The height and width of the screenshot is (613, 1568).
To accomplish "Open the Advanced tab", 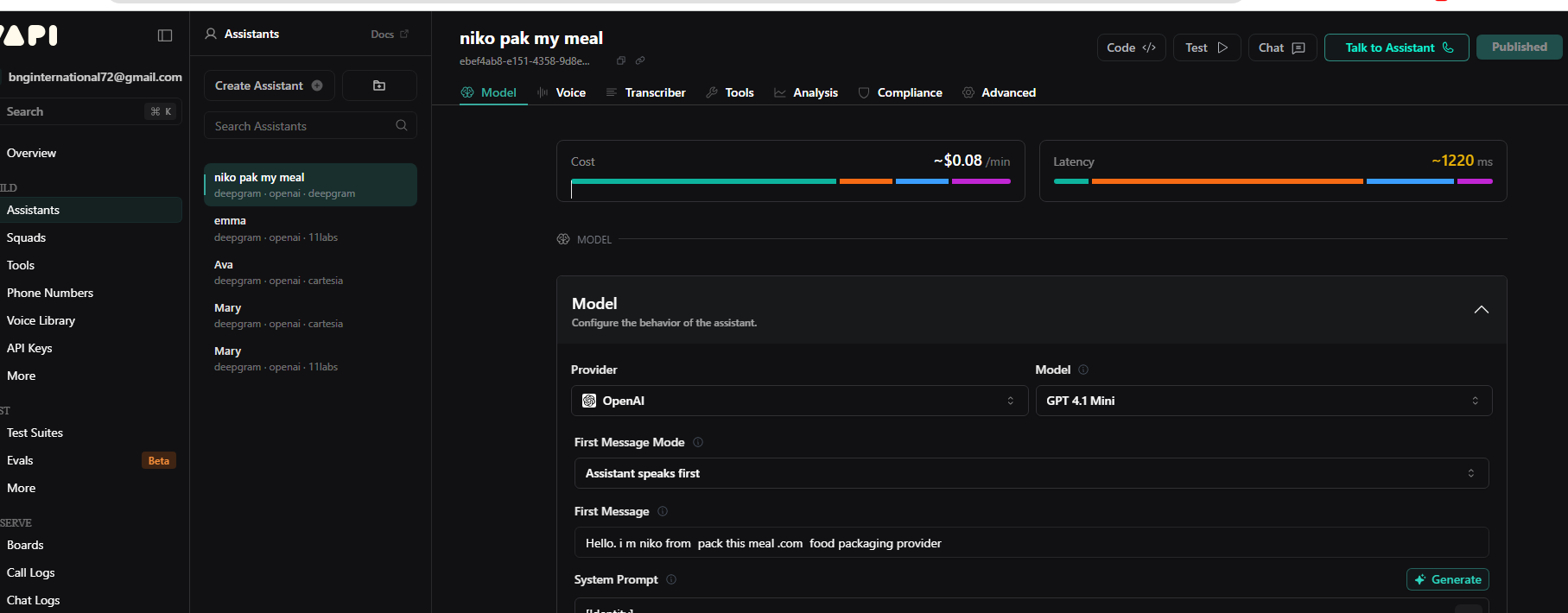I will click(1000, 92).
